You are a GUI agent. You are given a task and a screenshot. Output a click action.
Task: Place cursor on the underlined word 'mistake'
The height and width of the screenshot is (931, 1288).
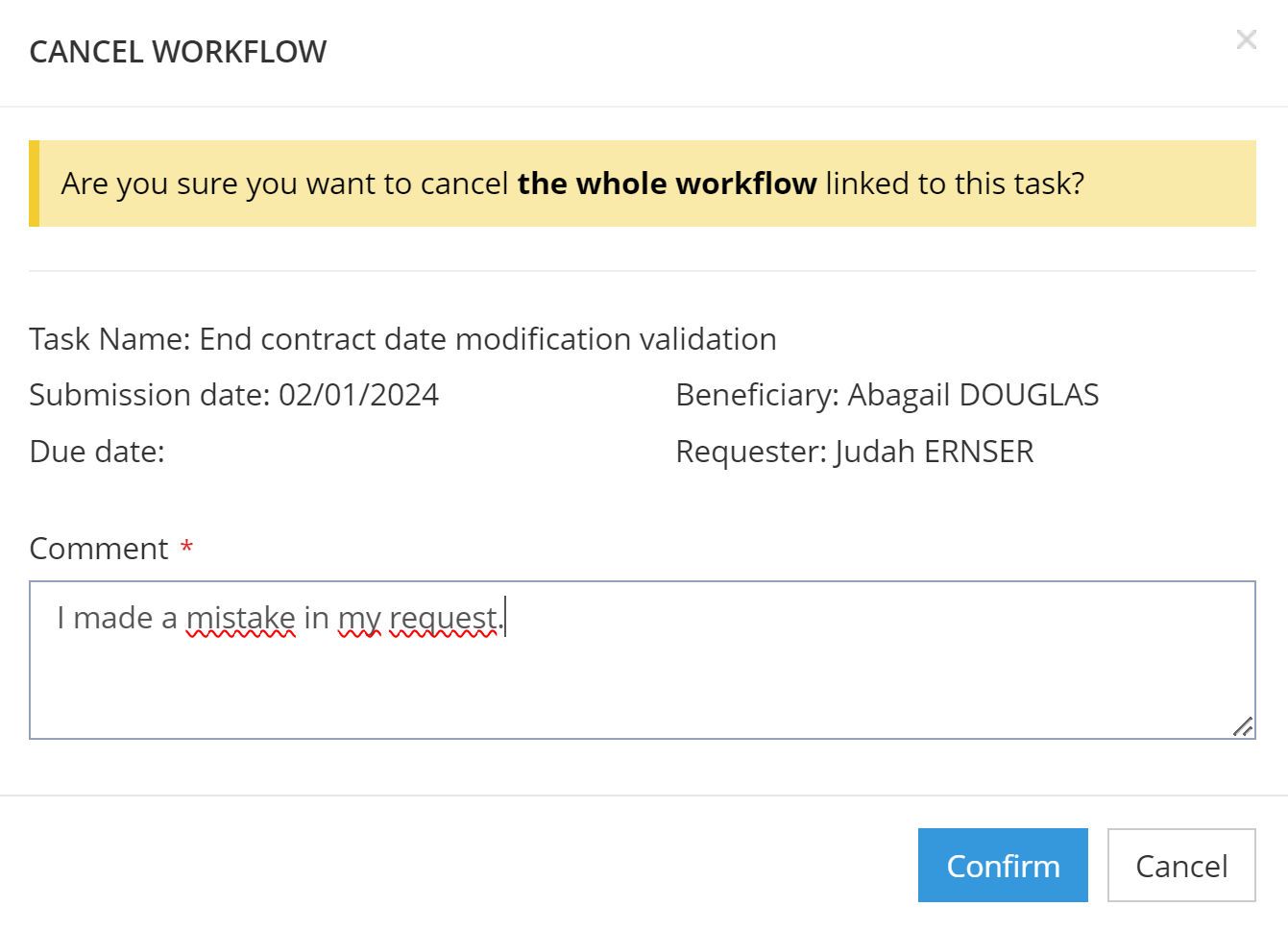(x=240, y=618)
